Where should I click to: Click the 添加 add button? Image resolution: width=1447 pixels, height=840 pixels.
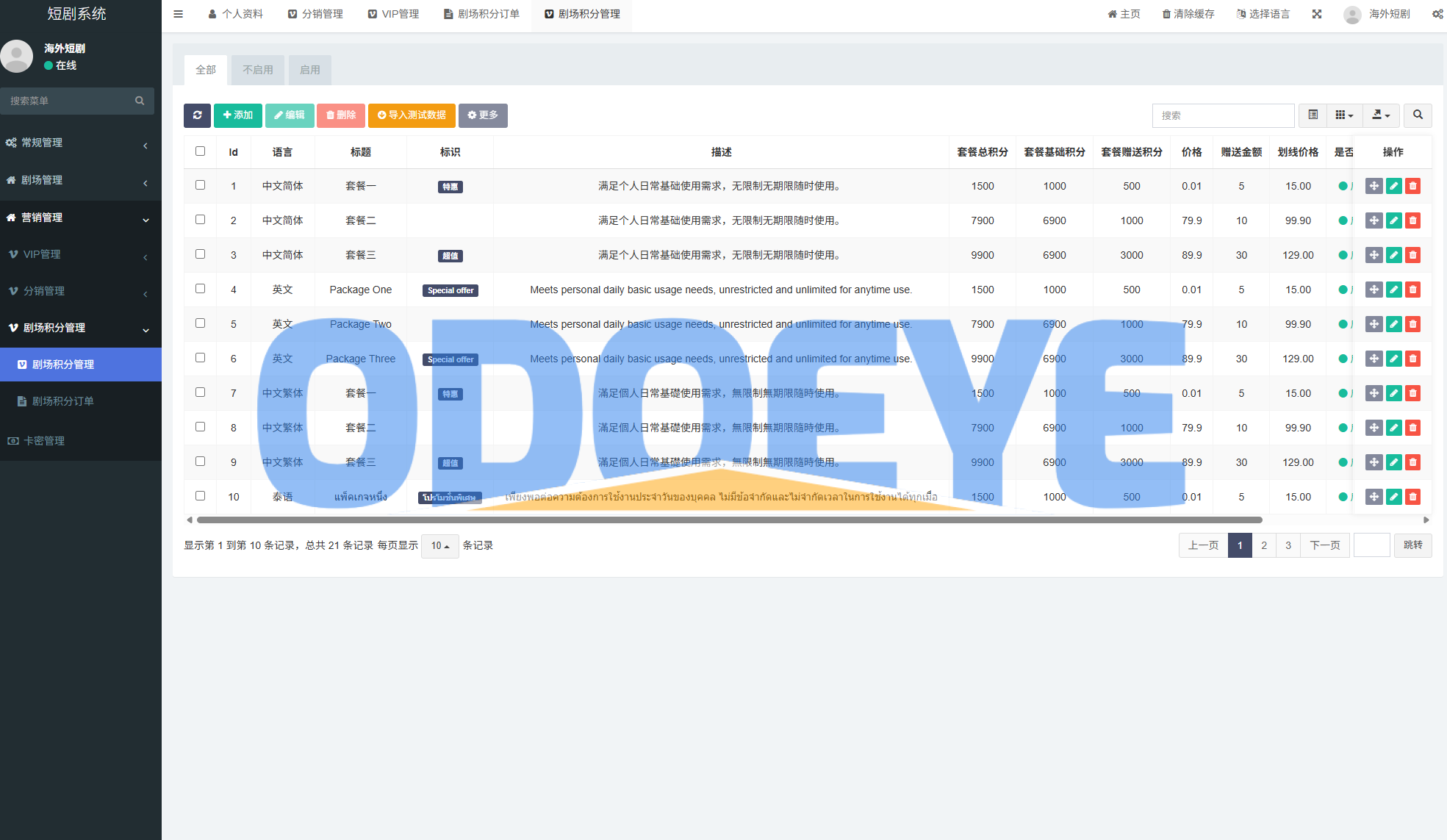coord(238,115)
